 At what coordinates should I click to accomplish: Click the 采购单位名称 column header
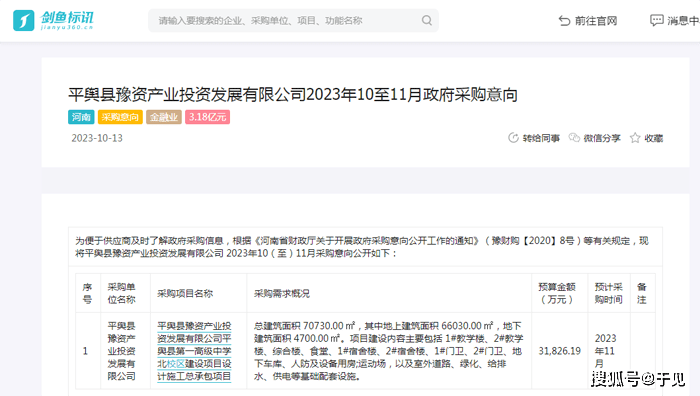click(121, 293)
